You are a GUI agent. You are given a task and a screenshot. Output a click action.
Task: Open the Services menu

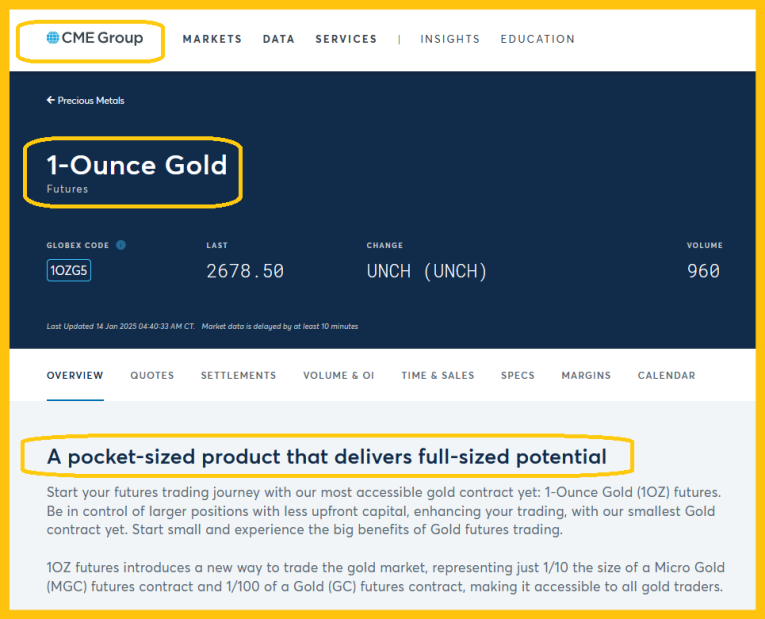click(346, 40)
